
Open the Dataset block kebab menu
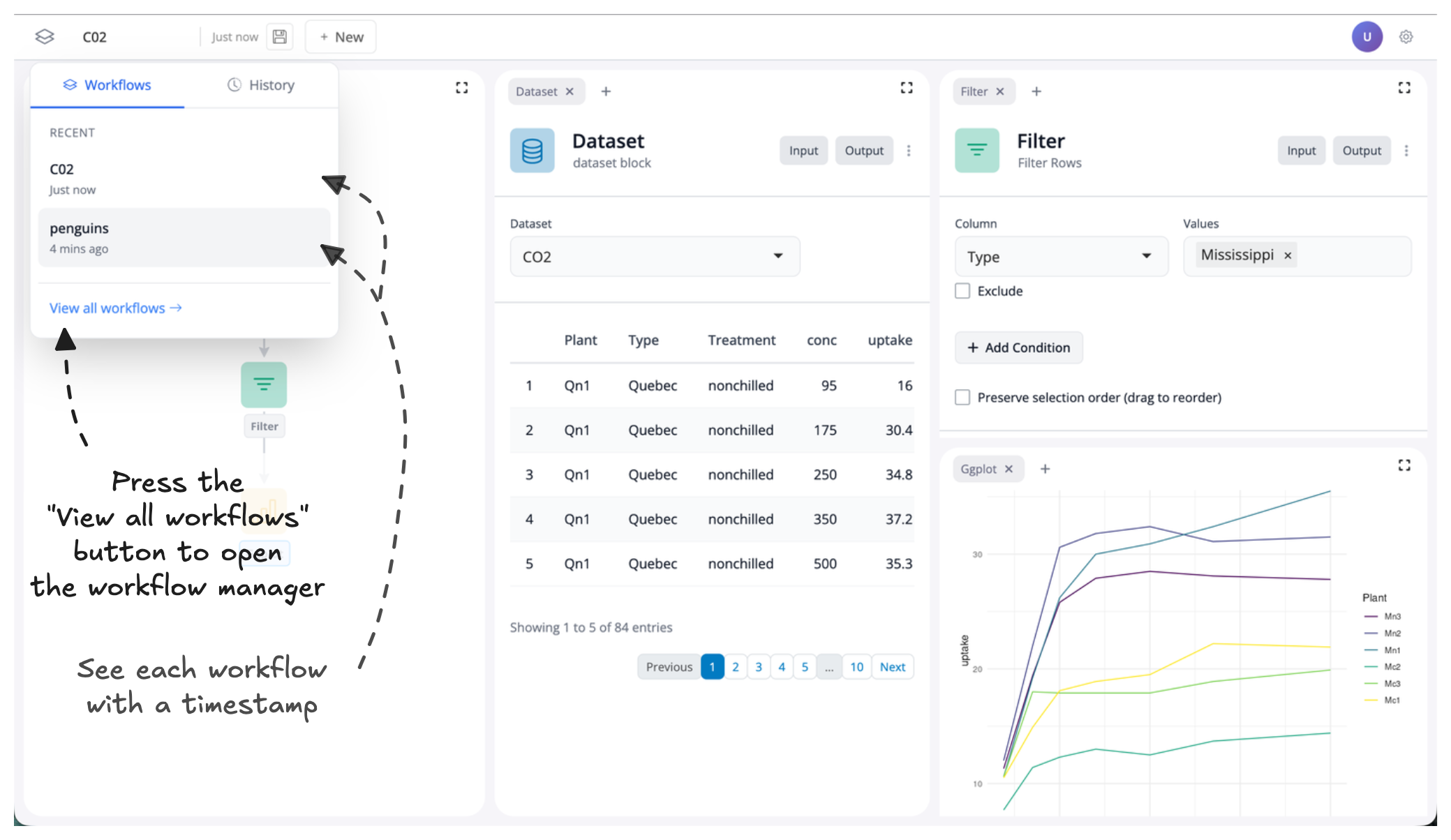(909, 151)
